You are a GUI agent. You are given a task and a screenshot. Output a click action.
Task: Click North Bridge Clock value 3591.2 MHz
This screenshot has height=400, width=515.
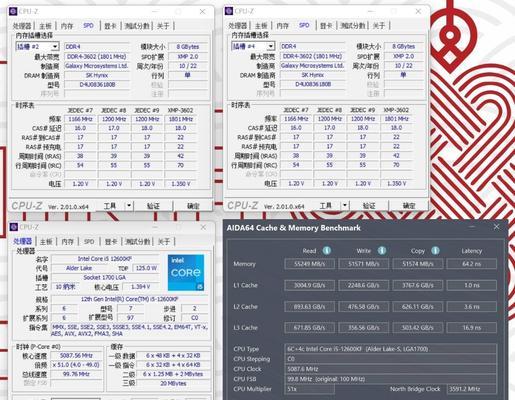coord(472,389)
